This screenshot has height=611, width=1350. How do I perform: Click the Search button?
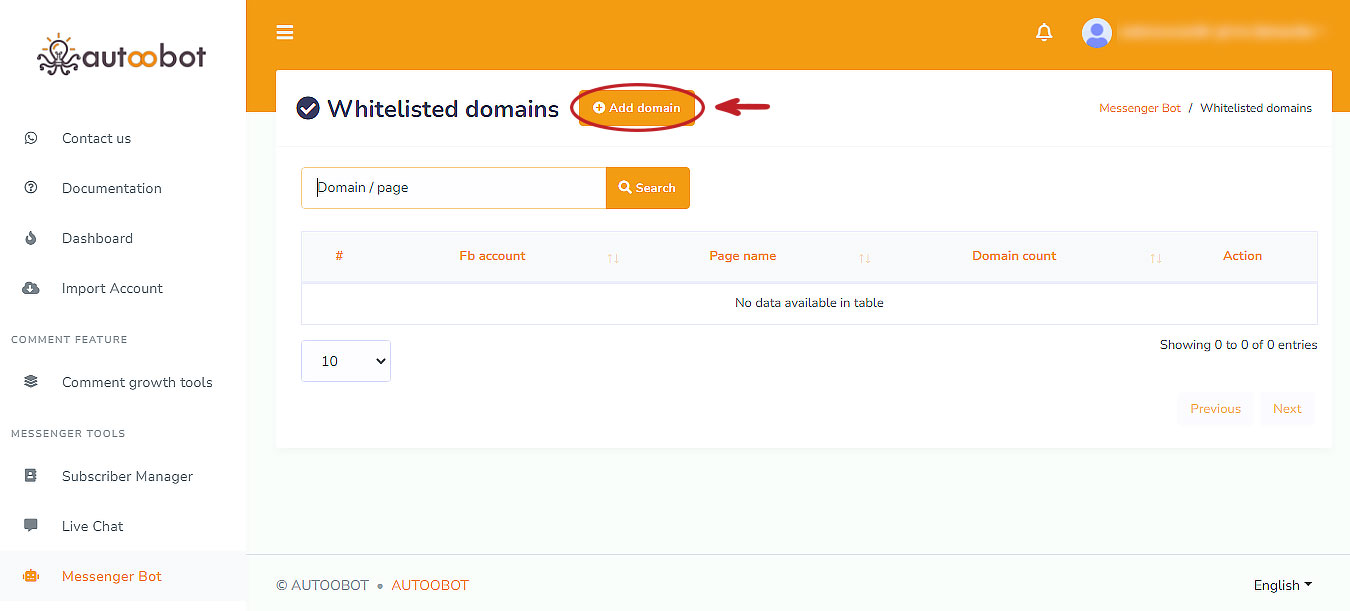pos(647,188)
